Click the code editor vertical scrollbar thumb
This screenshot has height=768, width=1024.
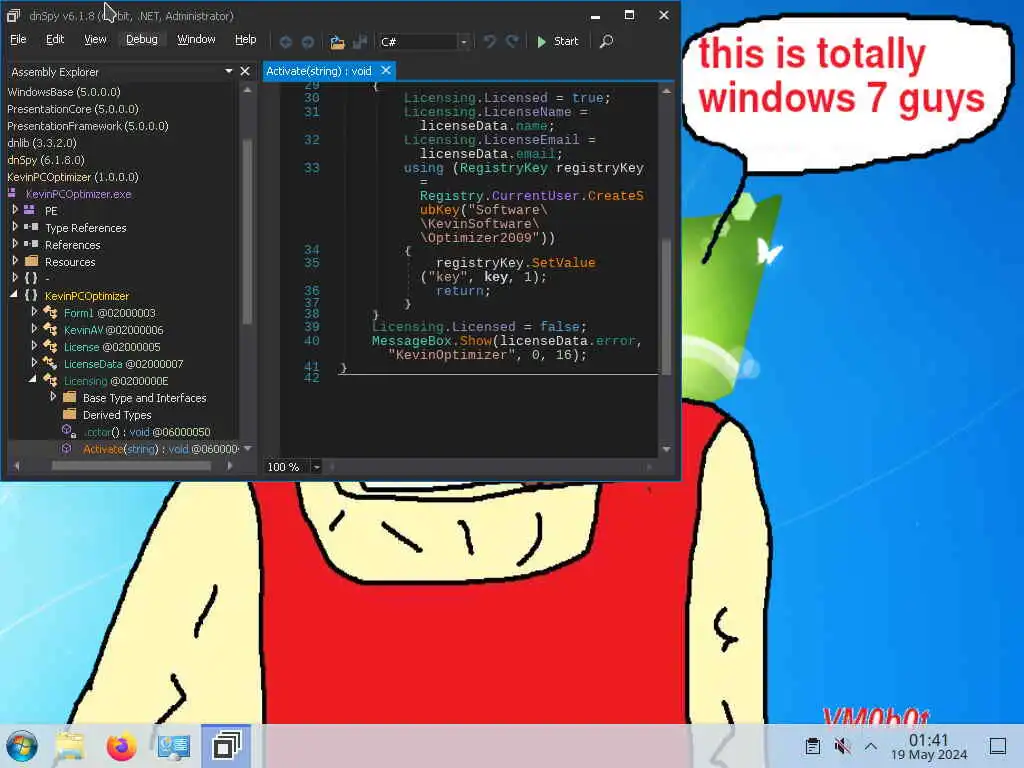666,306
